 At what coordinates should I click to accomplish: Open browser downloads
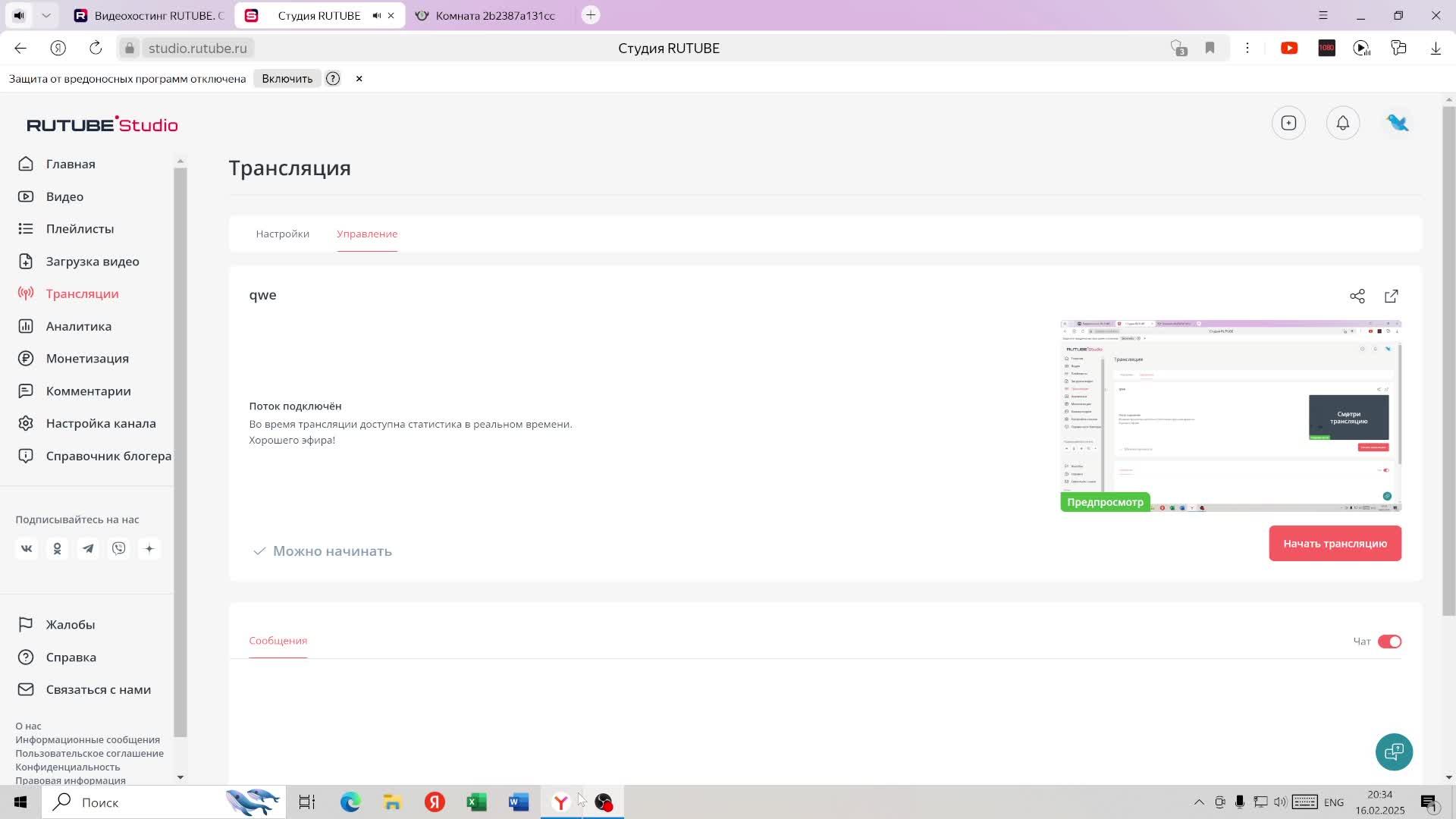coord(1436,48)
